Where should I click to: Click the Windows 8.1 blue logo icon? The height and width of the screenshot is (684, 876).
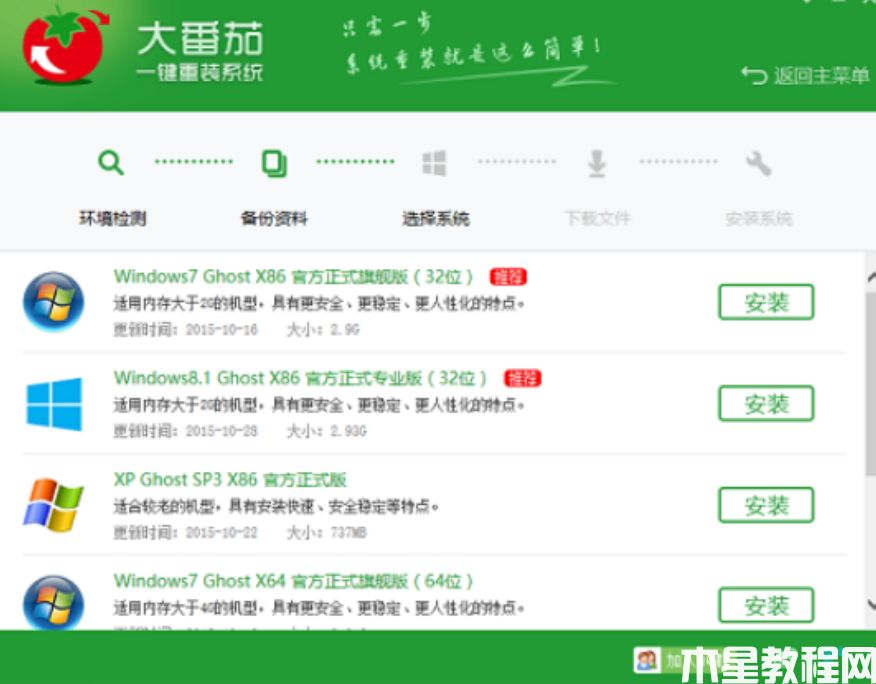click(54, 404)
